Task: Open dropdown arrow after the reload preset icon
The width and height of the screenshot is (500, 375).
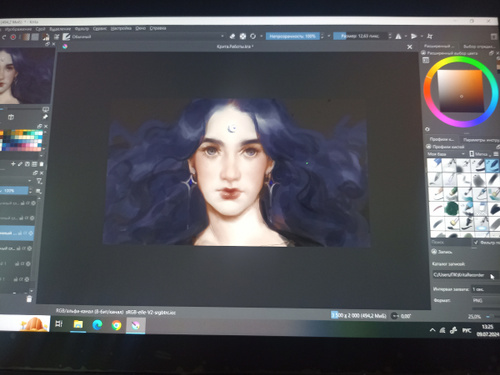Action: point(261,36)
